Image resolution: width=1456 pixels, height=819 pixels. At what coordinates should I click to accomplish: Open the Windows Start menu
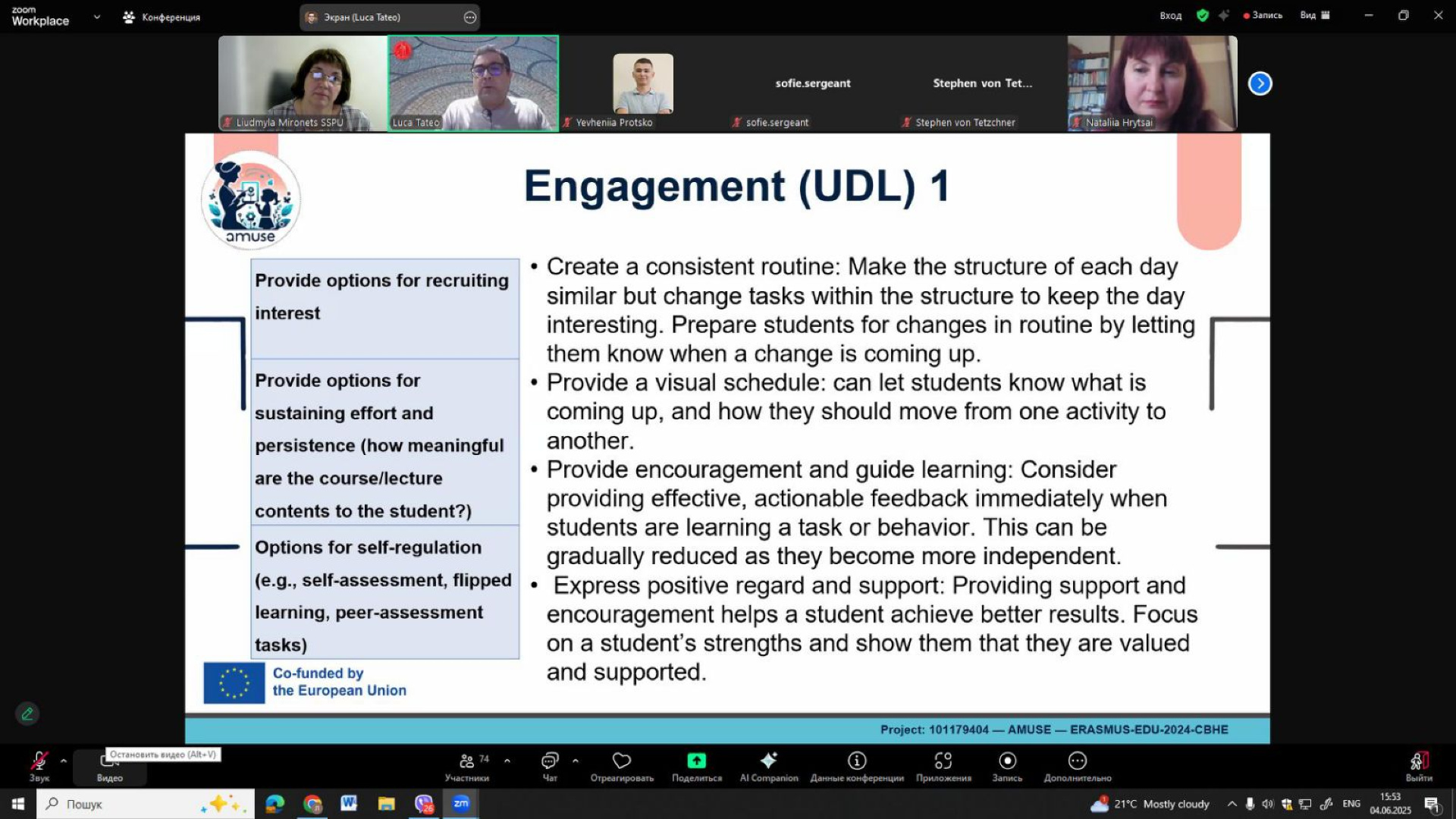18,804
